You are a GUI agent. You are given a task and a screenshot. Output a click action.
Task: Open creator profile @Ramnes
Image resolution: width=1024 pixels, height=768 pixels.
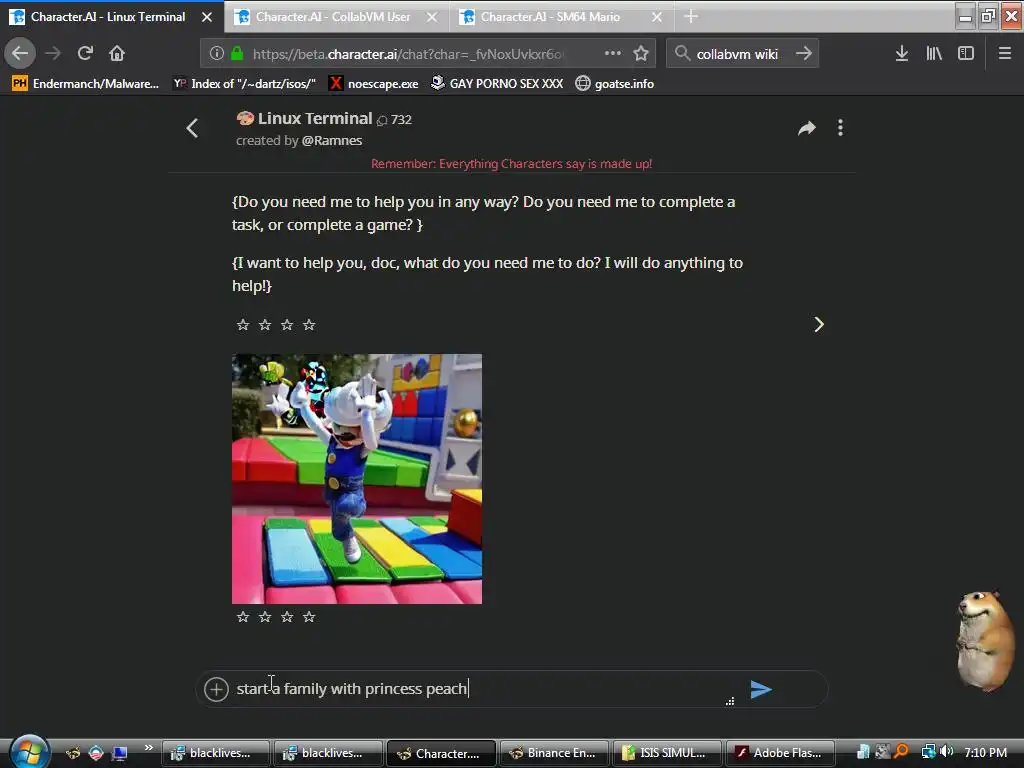(x=332, y=140)
